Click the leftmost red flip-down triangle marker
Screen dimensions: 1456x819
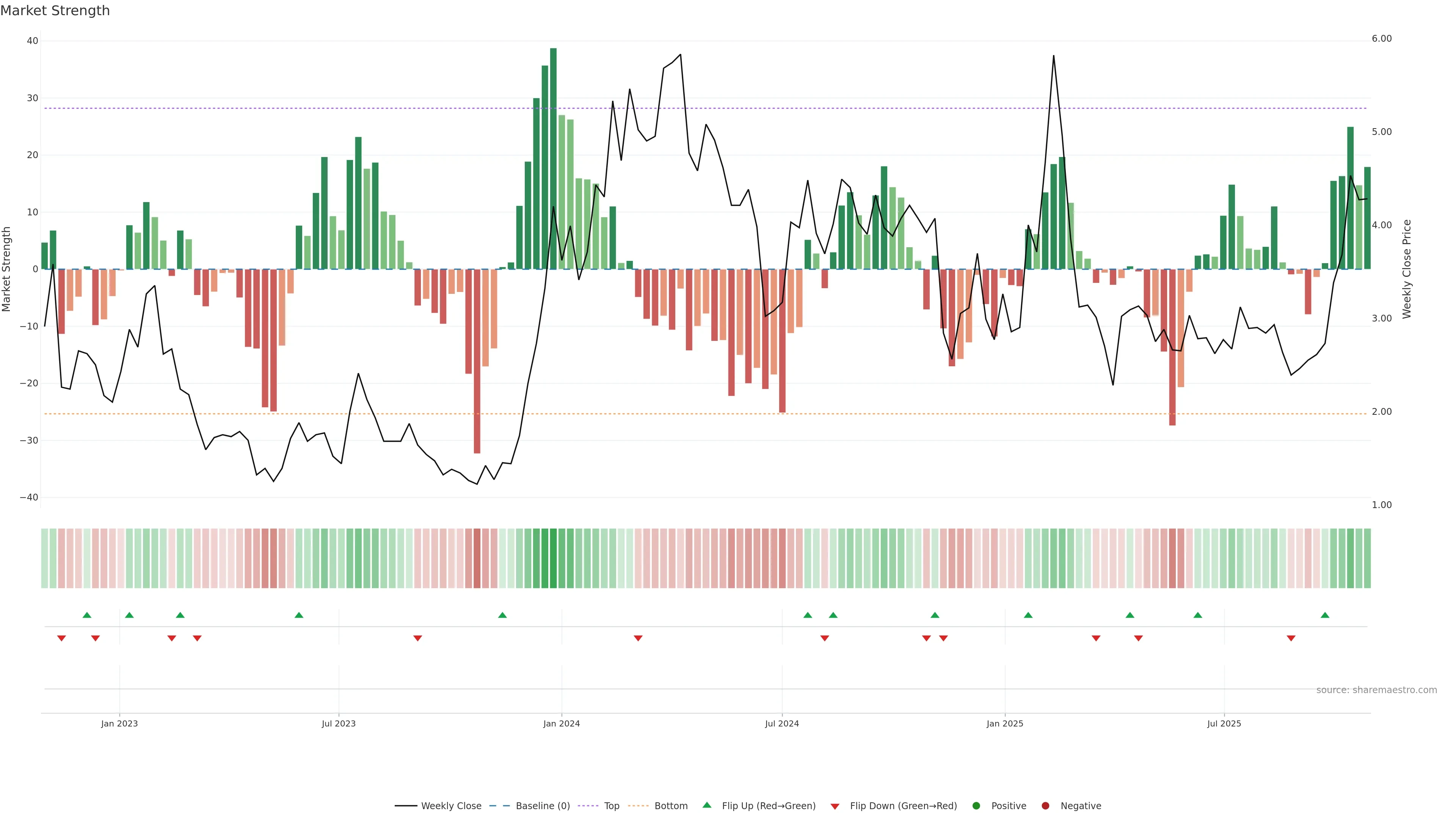pos(61,638)
